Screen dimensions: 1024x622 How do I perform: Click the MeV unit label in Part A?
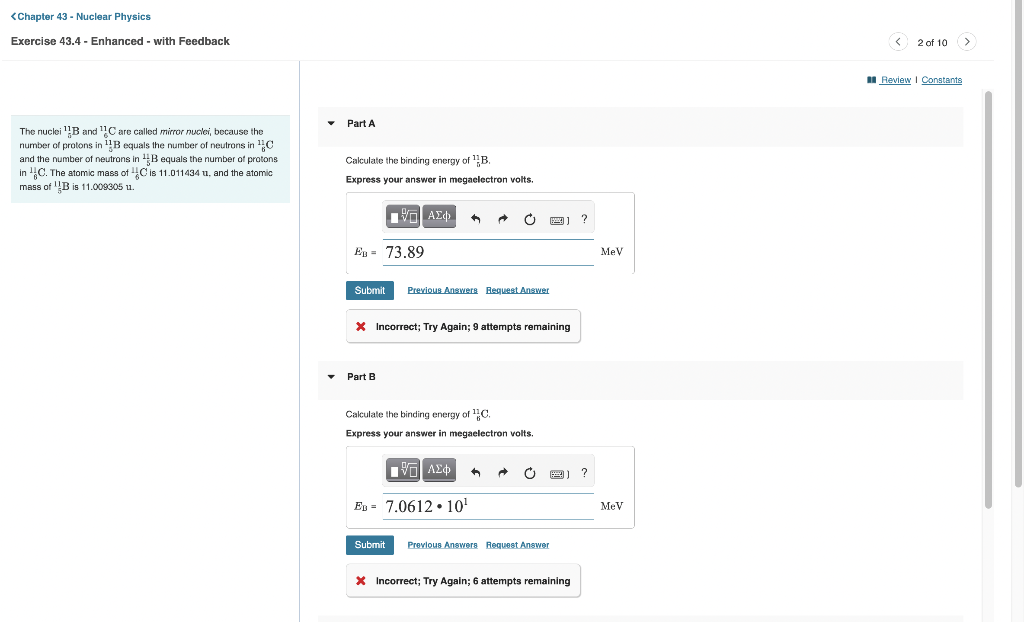[x=612, y=252]
